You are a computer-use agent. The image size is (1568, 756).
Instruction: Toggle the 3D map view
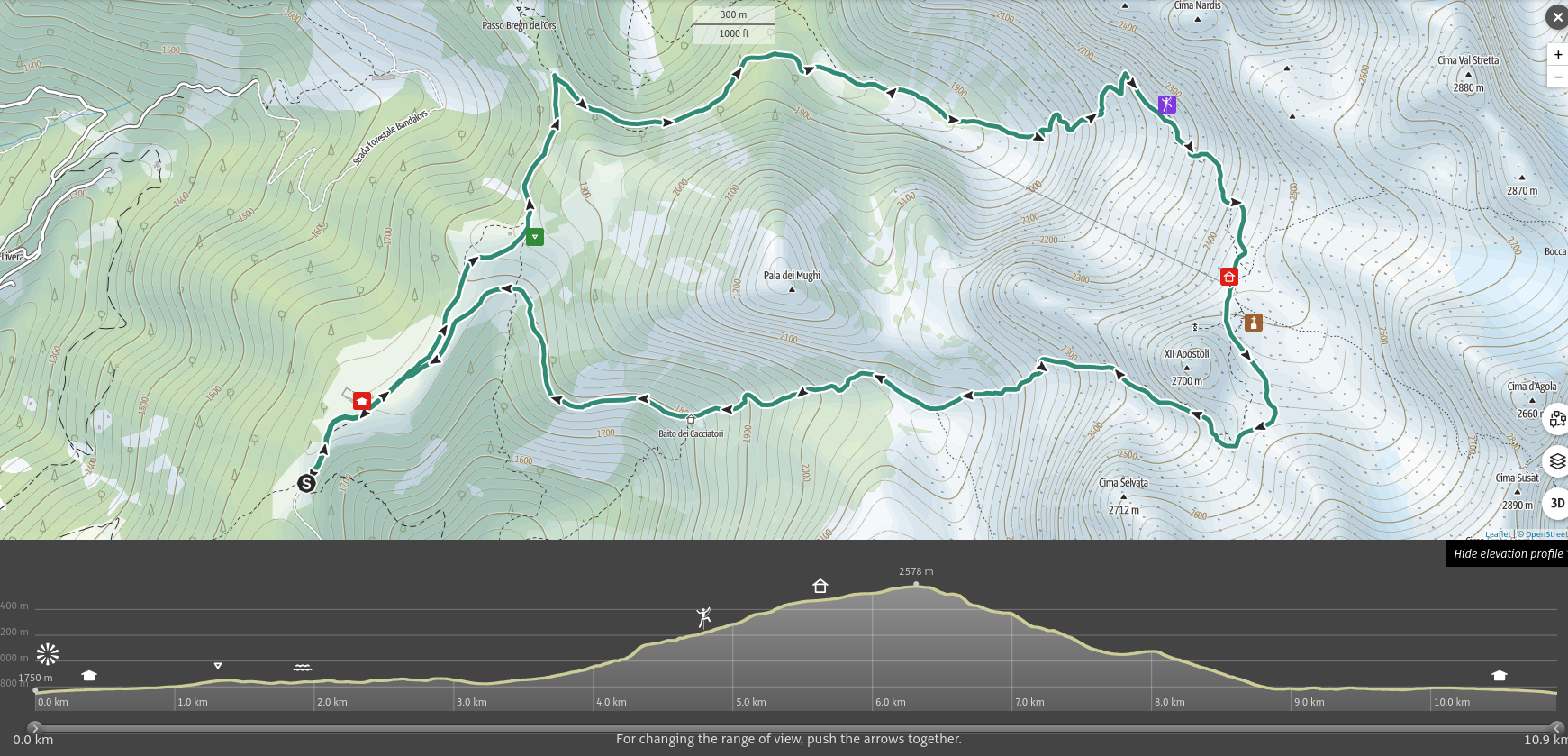1557,503
